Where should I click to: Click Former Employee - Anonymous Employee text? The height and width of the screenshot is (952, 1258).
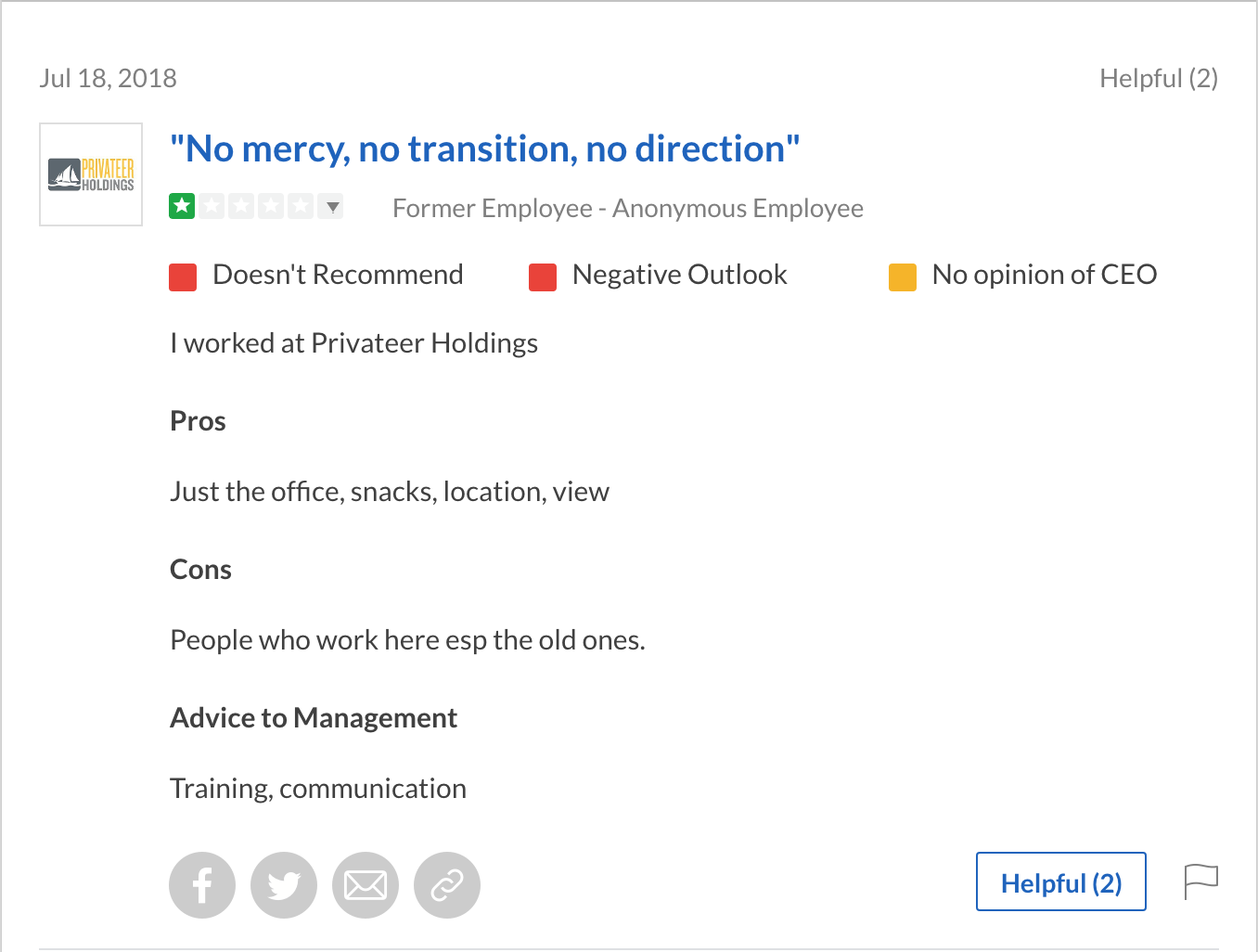coord(627,208)
